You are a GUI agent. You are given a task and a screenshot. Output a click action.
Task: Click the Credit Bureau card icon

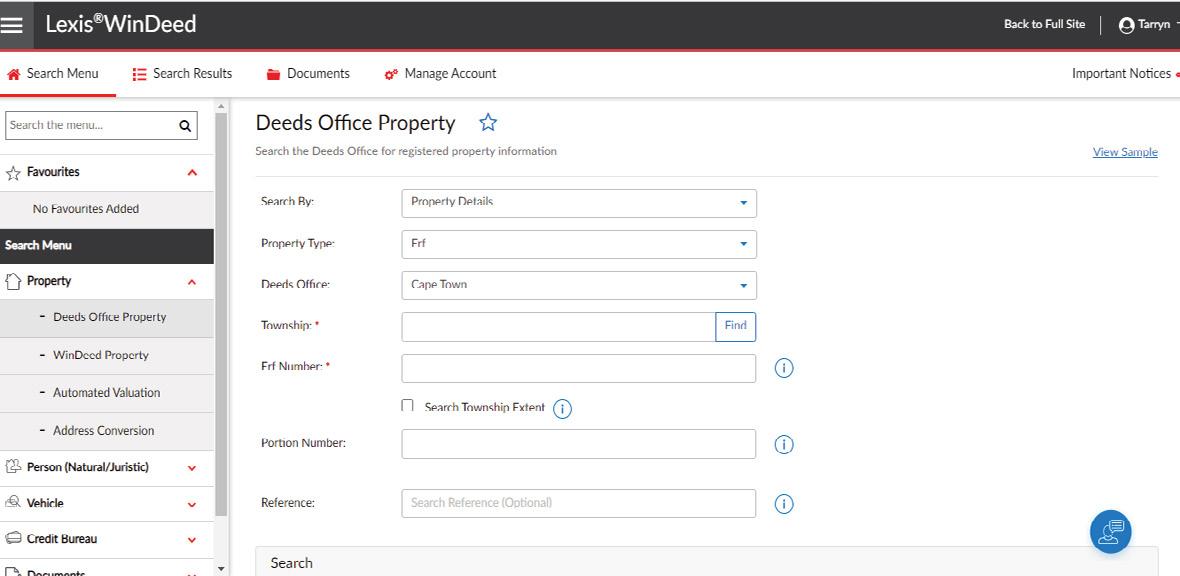(x=13, y=538)
